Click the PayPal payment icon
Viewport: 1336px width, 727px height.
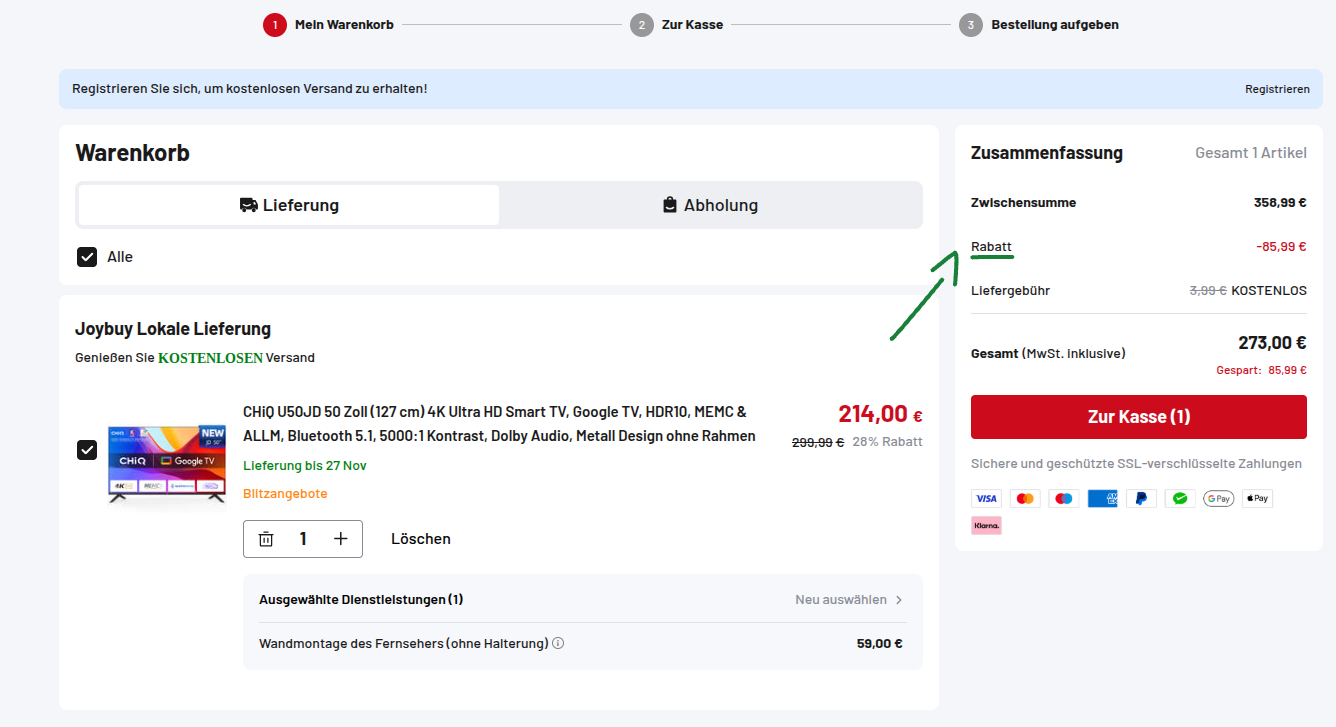[x=1141, y=498]
